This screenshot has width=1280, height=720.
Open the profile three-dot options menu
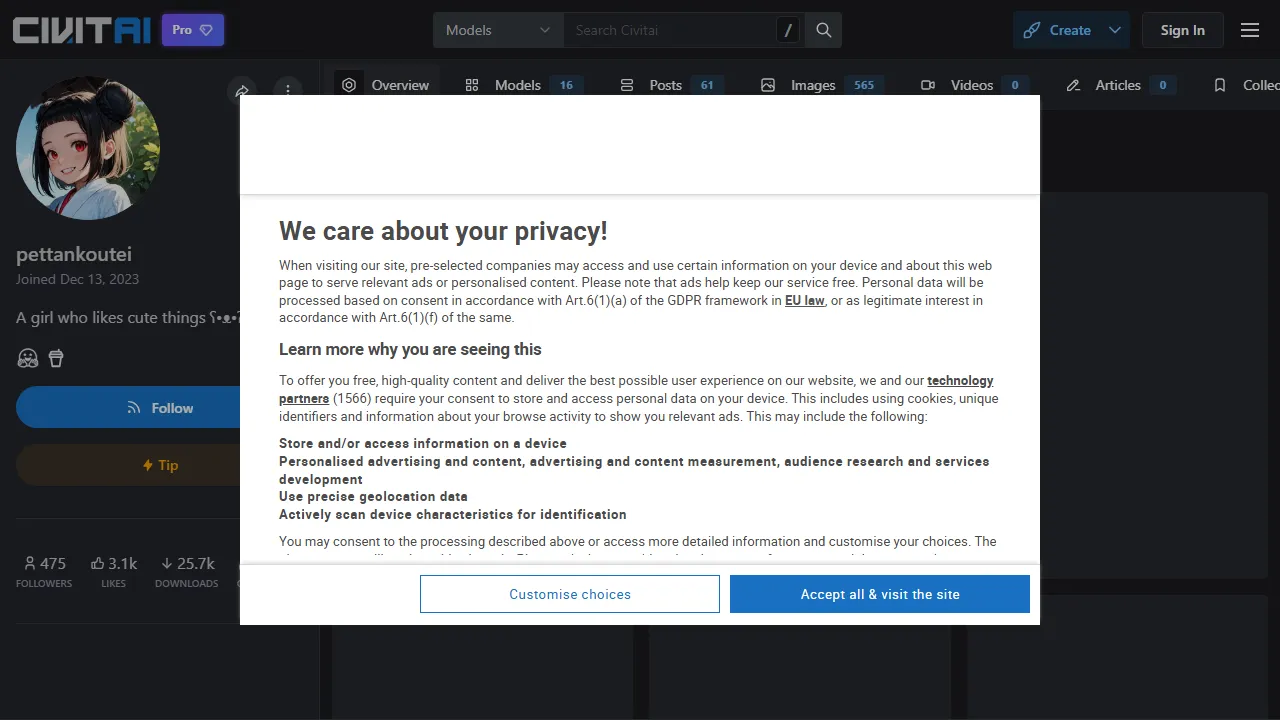(287, 89)
